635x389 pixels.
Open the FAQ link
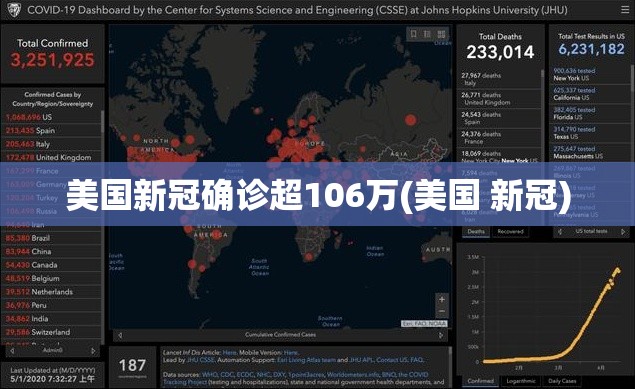[416, 360]
